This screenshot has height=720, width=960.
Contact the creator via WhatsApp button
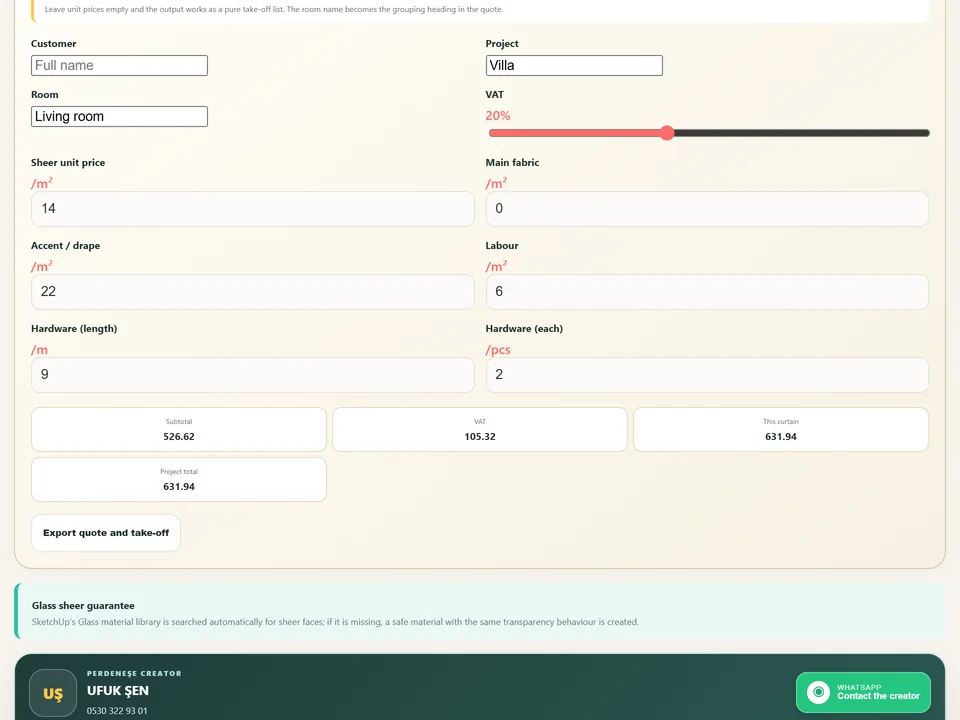(863, 692)
